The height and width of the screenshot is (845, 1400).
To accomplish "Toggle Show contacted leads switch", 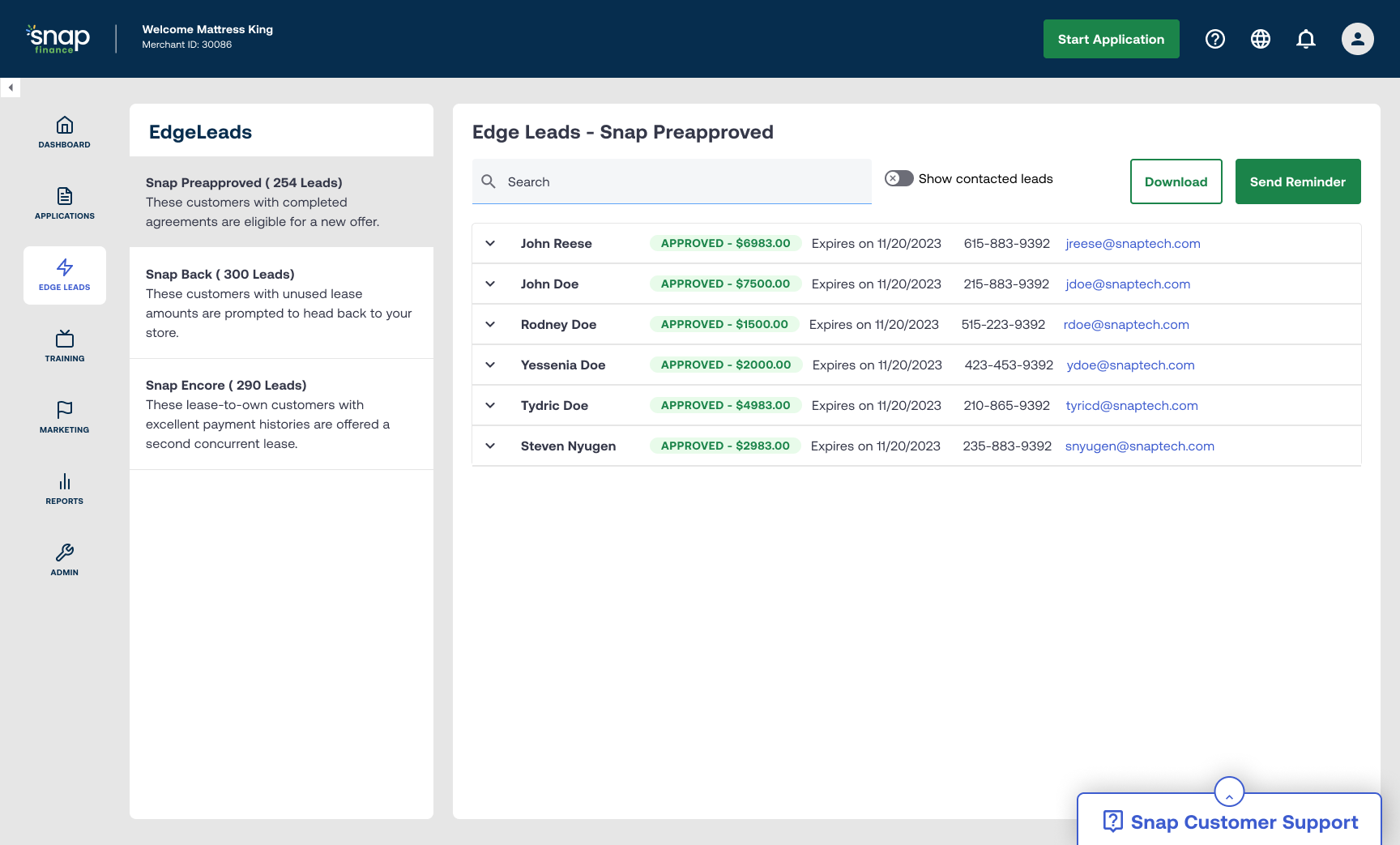I will [x=898, y=178].
